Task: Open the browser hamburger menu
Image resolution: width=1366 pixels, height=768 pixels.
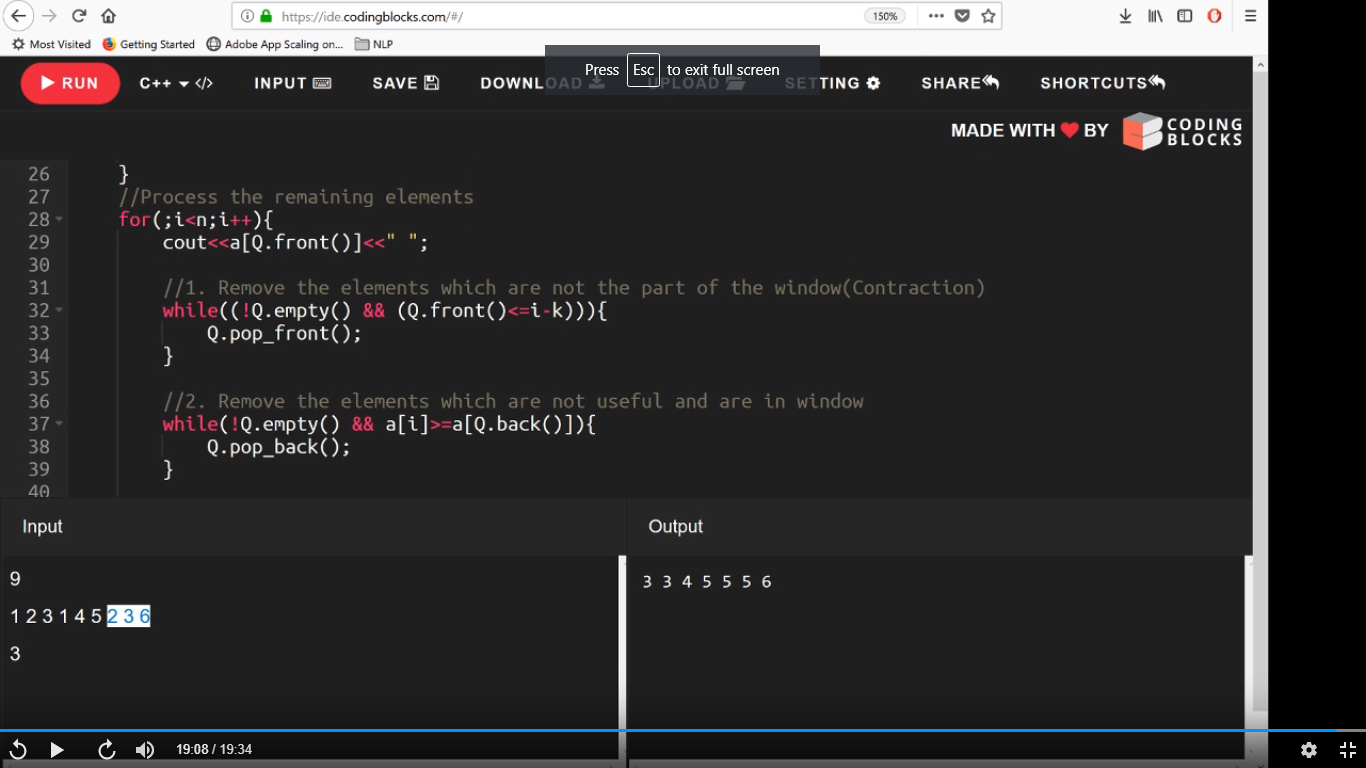Action: (x=1250, y=16)
